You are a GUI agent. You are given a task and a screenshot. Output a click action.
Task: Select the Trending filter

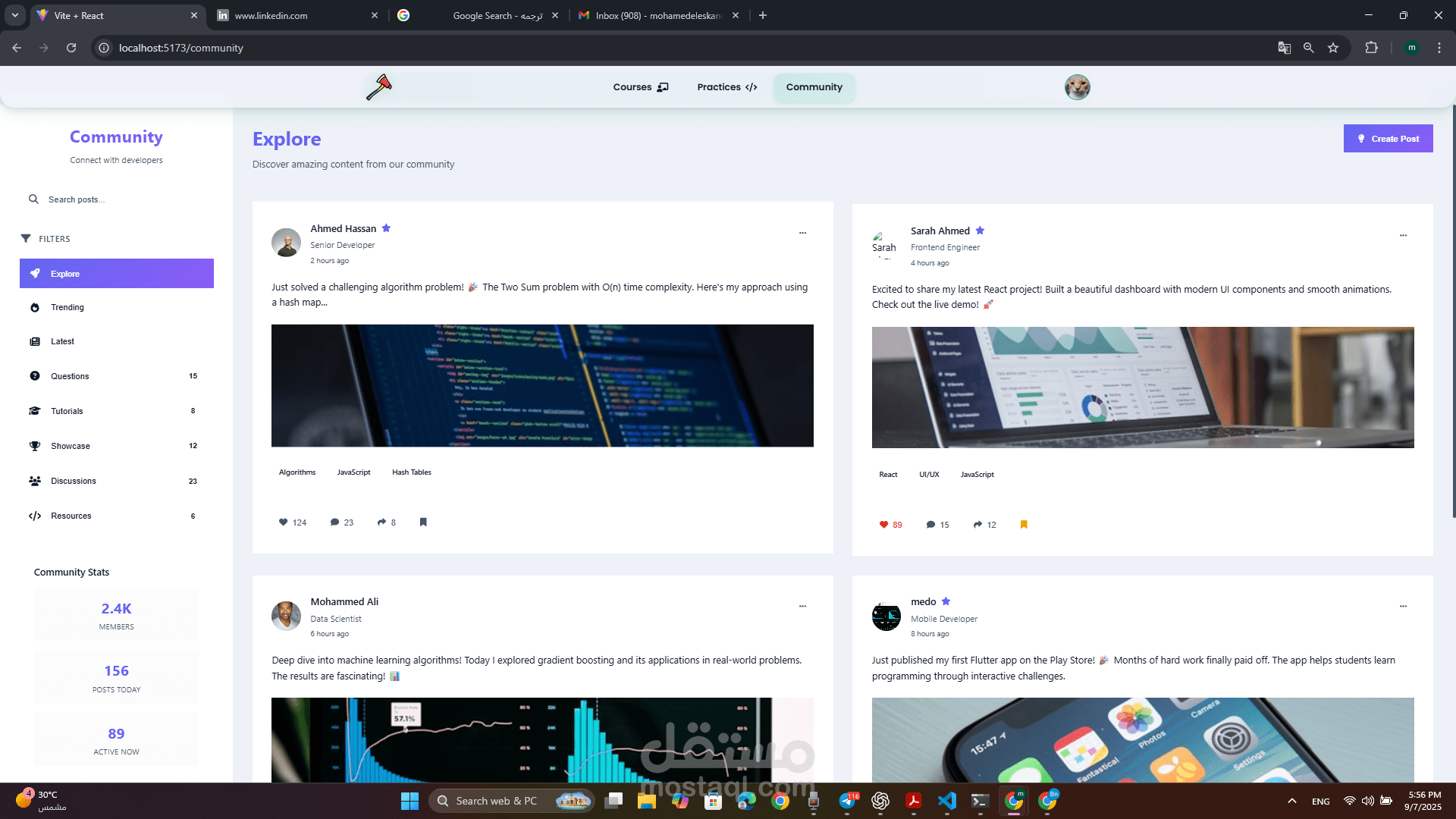67,308
